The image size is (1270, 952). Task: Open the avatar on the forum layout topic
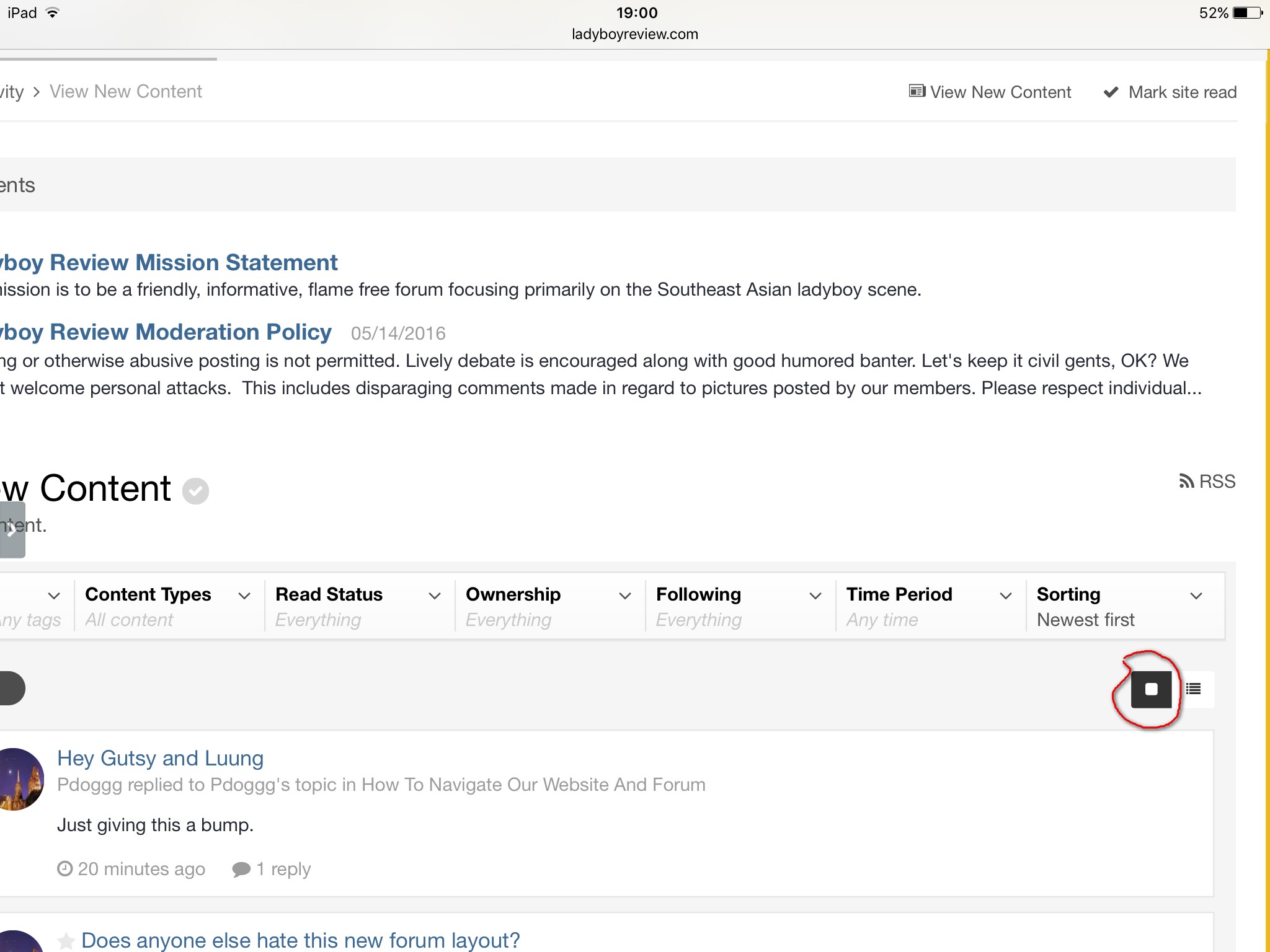[x=21, y=941]
